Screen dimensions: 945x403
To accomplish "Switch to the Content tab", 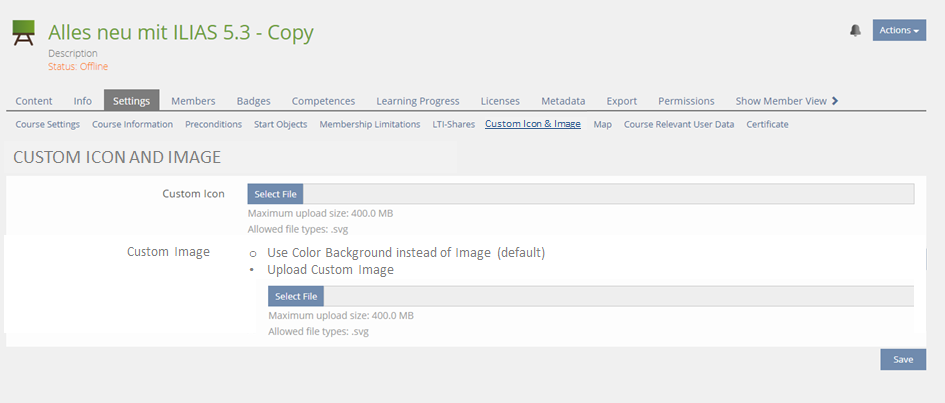I will click(34, 101).
